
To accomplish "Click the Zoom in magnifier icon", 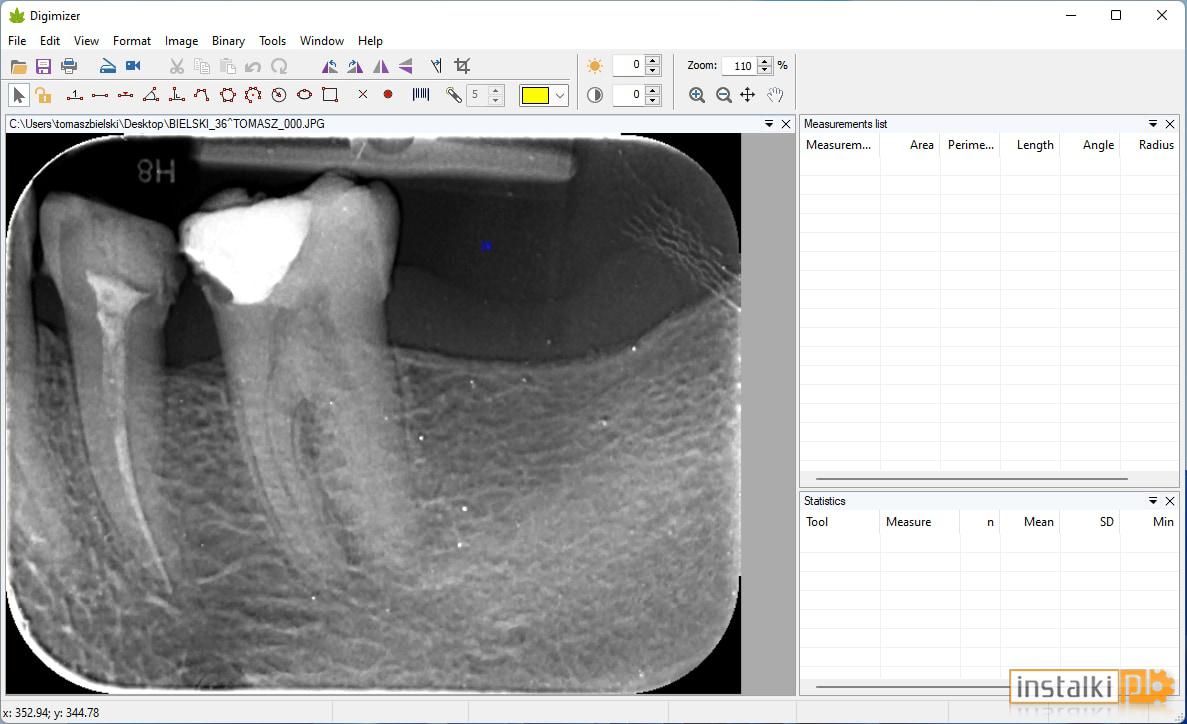I will pos(696,95).
